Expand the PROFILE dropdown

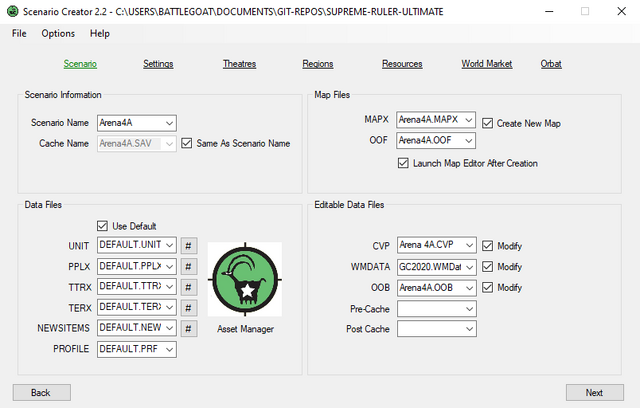pos(169,349)
